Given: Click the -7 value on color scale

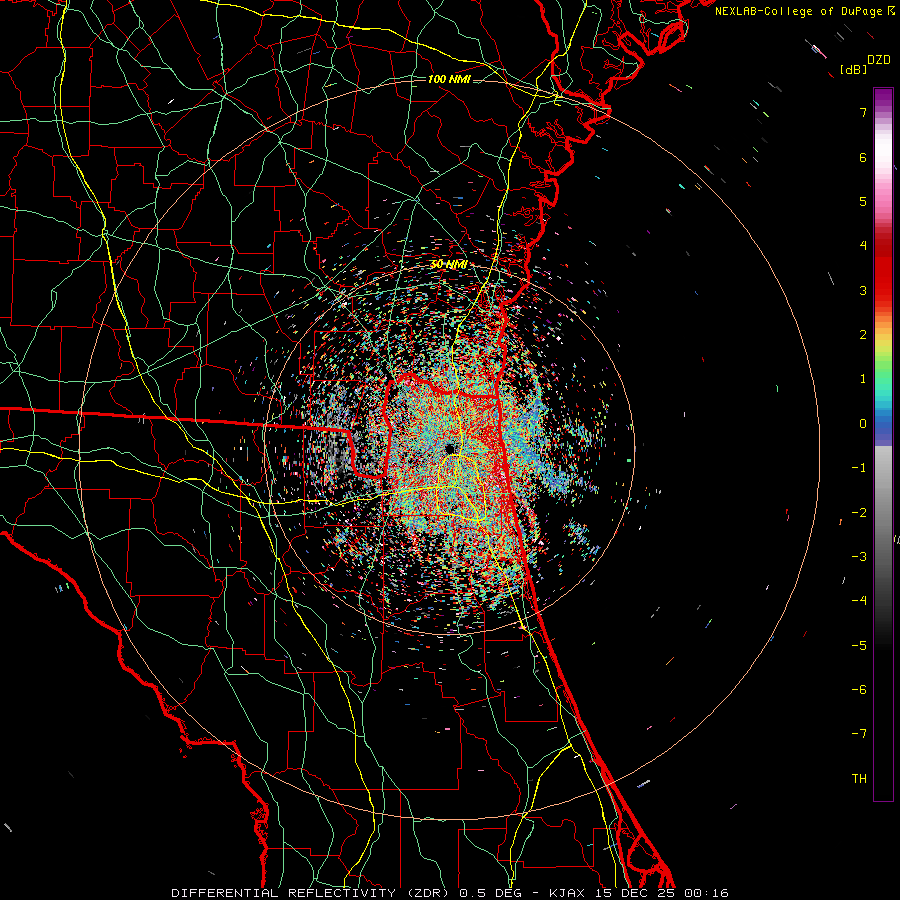Looking at the screenshot, I should [x=859, y=734].
